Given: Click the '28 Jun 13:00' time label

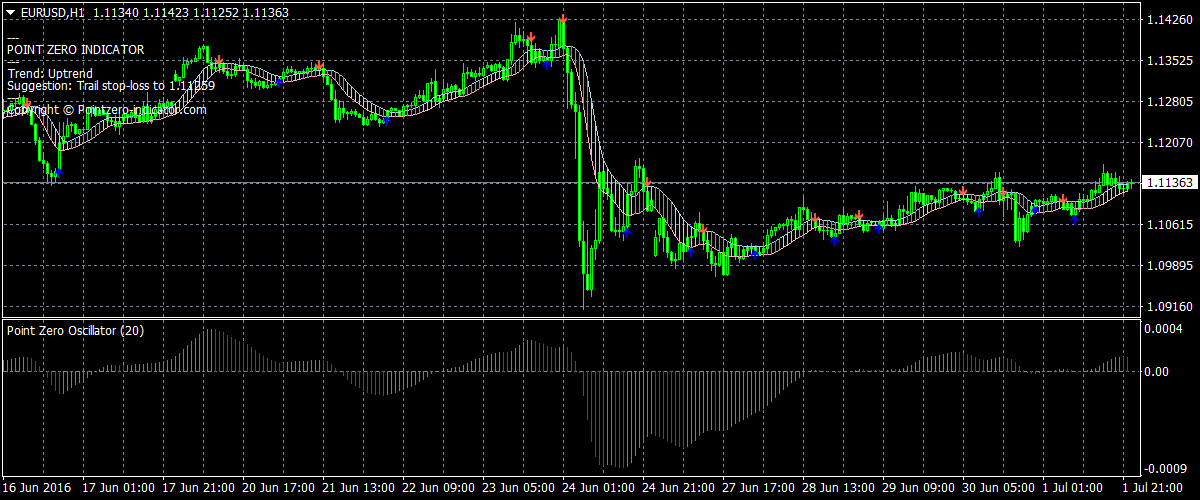Looking at the screenshot, I should click(839, 489).
